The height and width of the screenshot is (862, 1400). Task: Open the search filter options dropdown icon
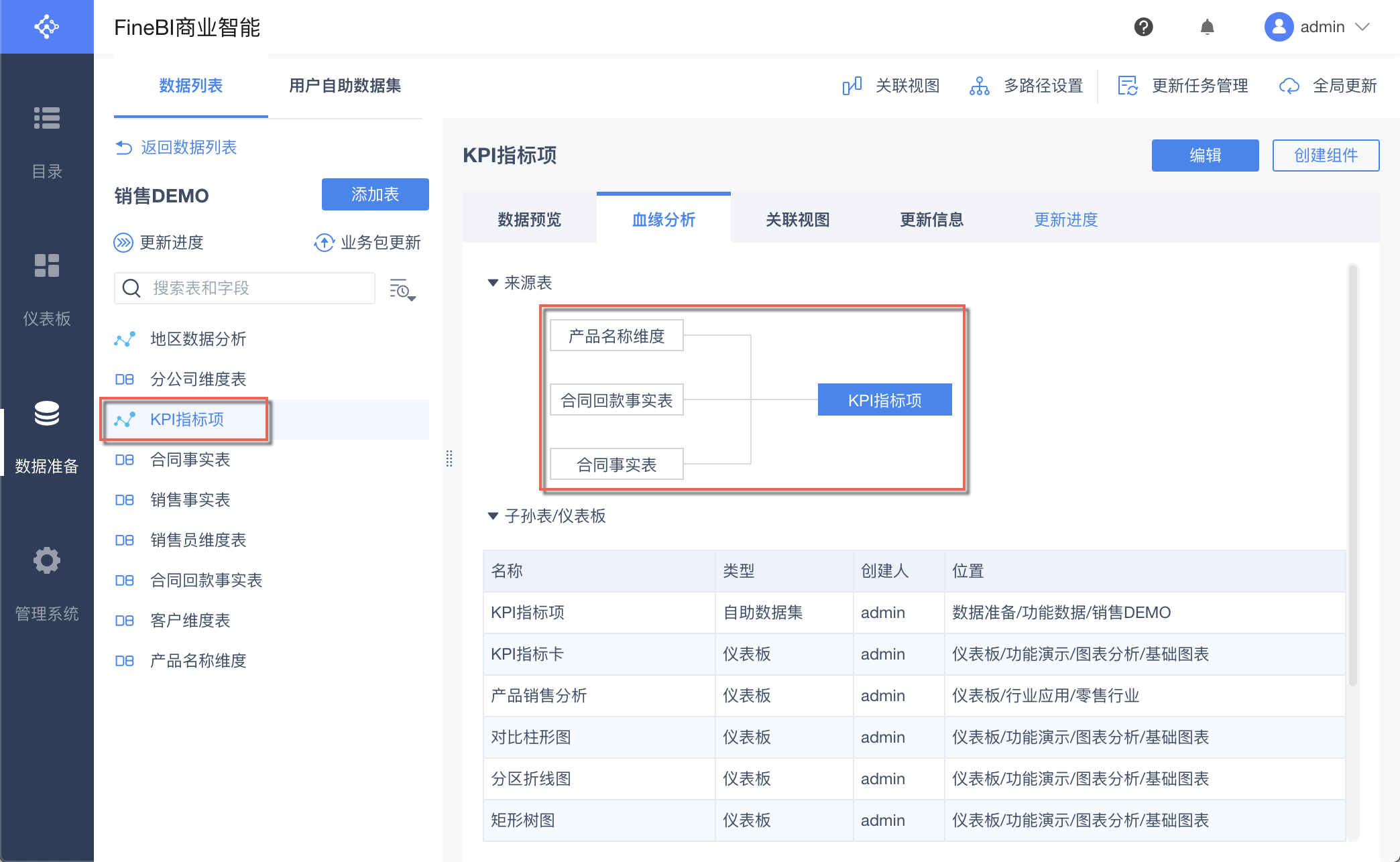click(x=402, y=290)
